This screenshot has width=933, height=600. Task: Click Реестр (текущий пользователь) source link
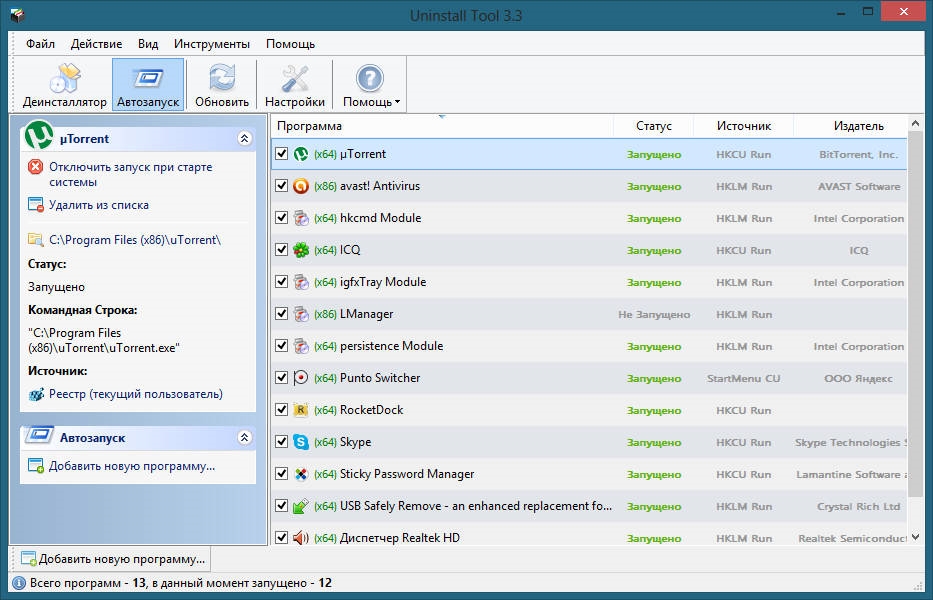136,394
